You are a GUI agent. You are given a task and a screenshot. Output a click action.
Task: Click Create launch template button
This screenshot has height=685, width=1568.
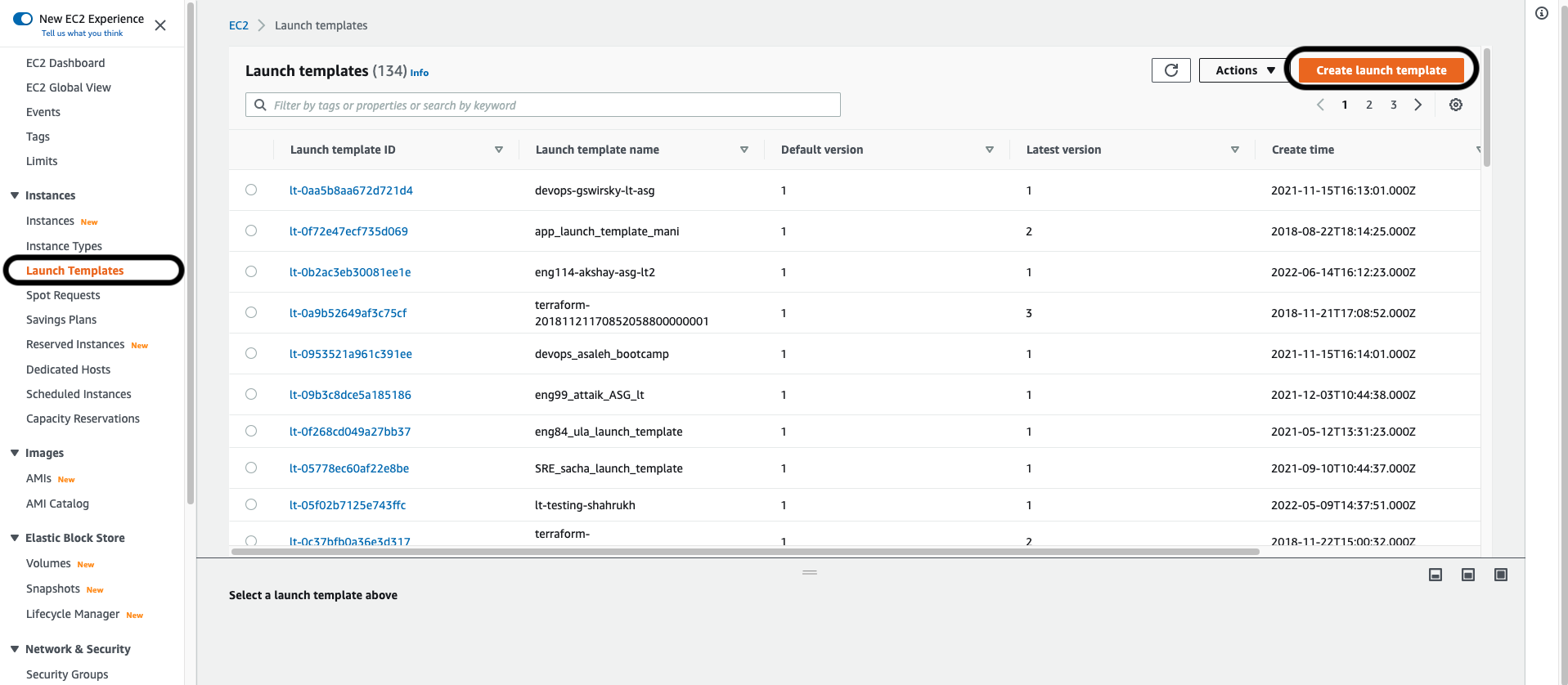point(1381,70)
